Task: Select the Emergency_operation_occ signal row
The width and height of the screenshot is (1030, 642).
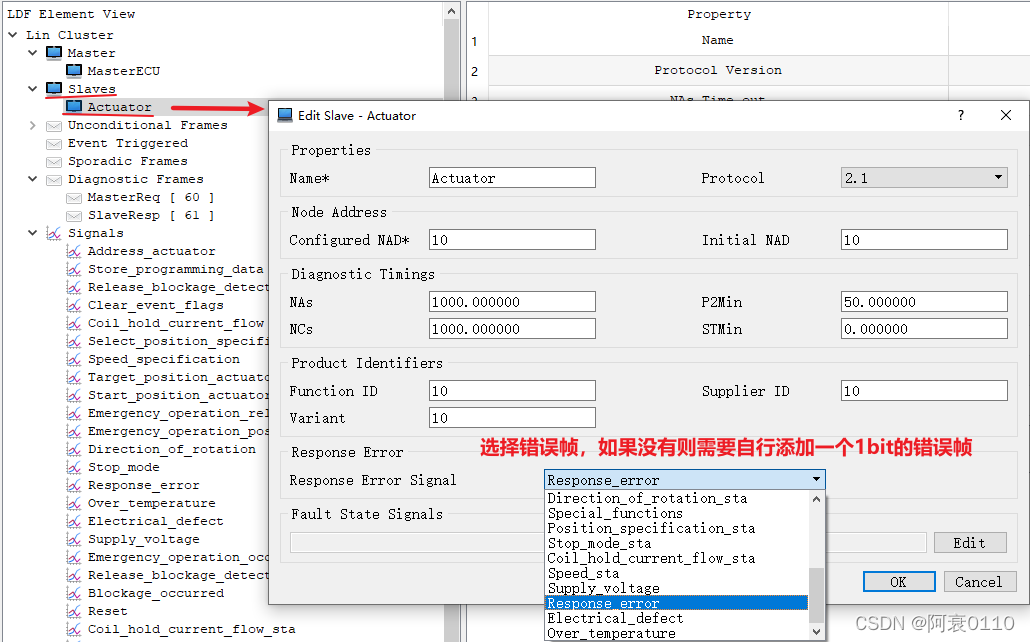Action: 178,557
